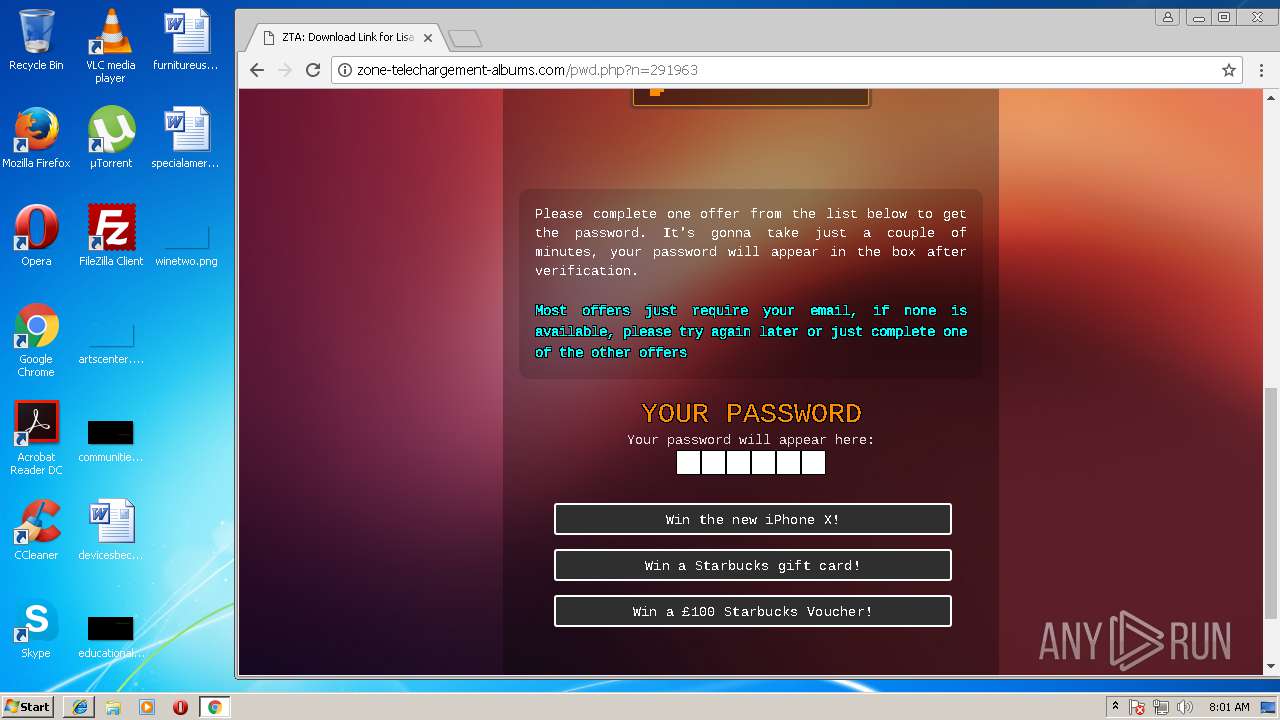Choose the Win the new iPhone X offer
Viewport: 1280px width, 720px height.
pyautogui.click(x=753, y=519)
